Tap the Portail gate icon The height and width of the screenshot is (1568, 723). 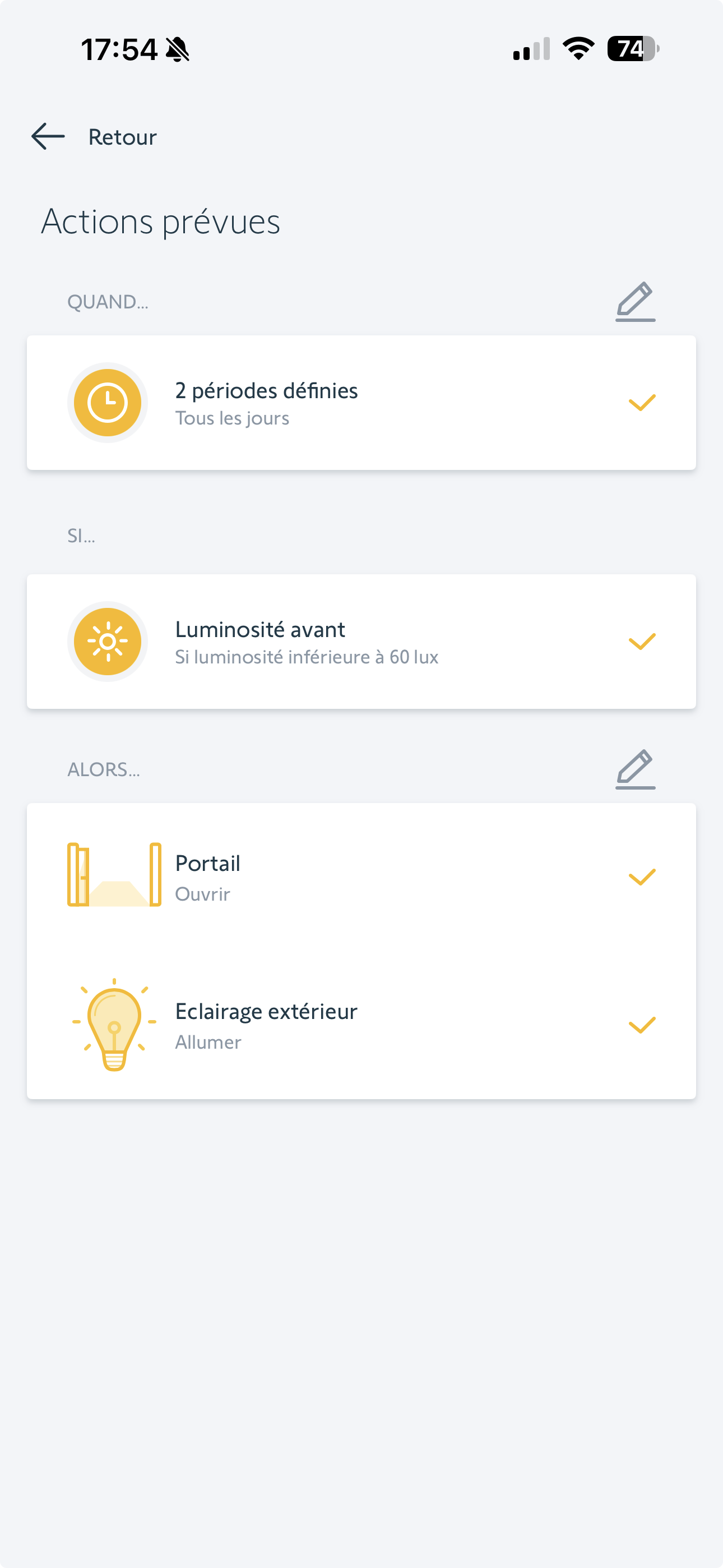[x=114, y=875]
